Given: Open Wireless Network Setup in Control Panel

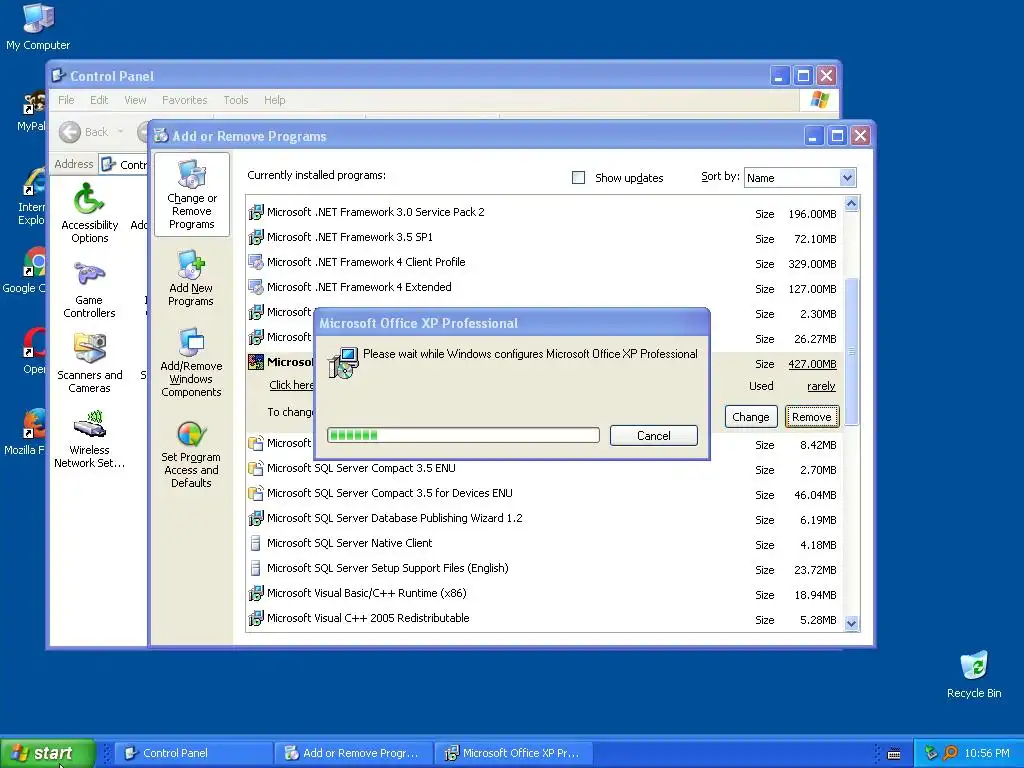Looking at the screenshot, I should point(89,439).
